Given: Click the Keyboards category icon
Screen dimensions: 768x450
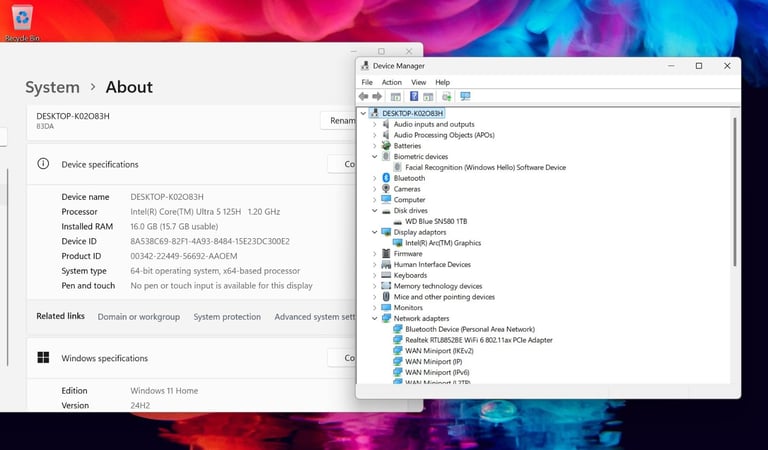Looking at the screenshot, I should point(386,275).
